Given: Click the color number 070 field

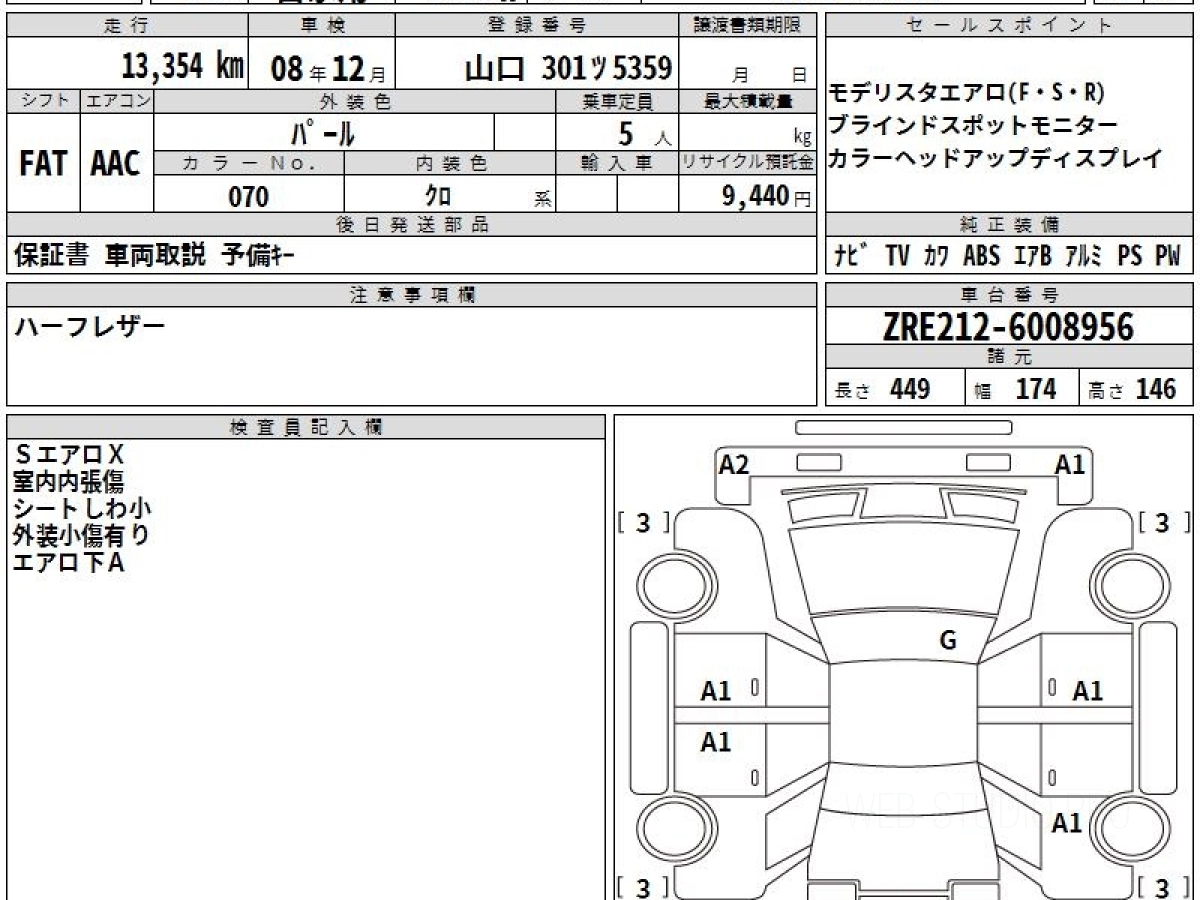Looking at the screenshot, I should 249,197.
